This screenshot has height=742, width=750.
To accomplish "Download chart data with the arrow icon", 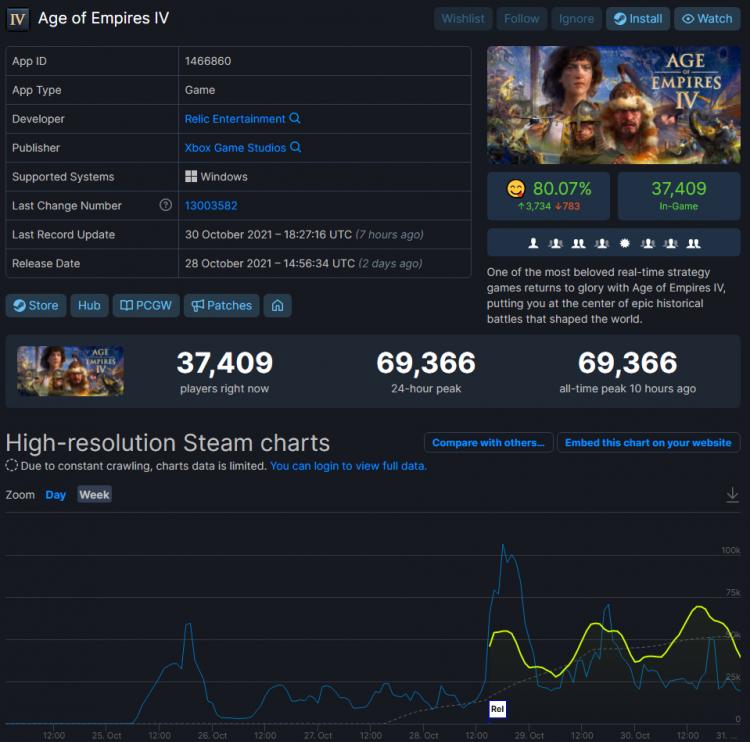I will tap(732, 495).
